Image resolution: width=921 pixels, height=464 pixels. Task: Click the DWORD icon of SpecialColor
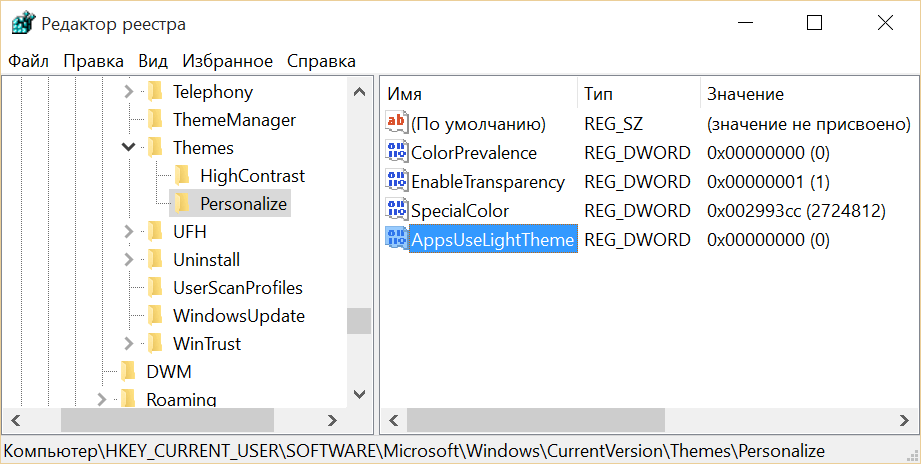coord(396,209)
